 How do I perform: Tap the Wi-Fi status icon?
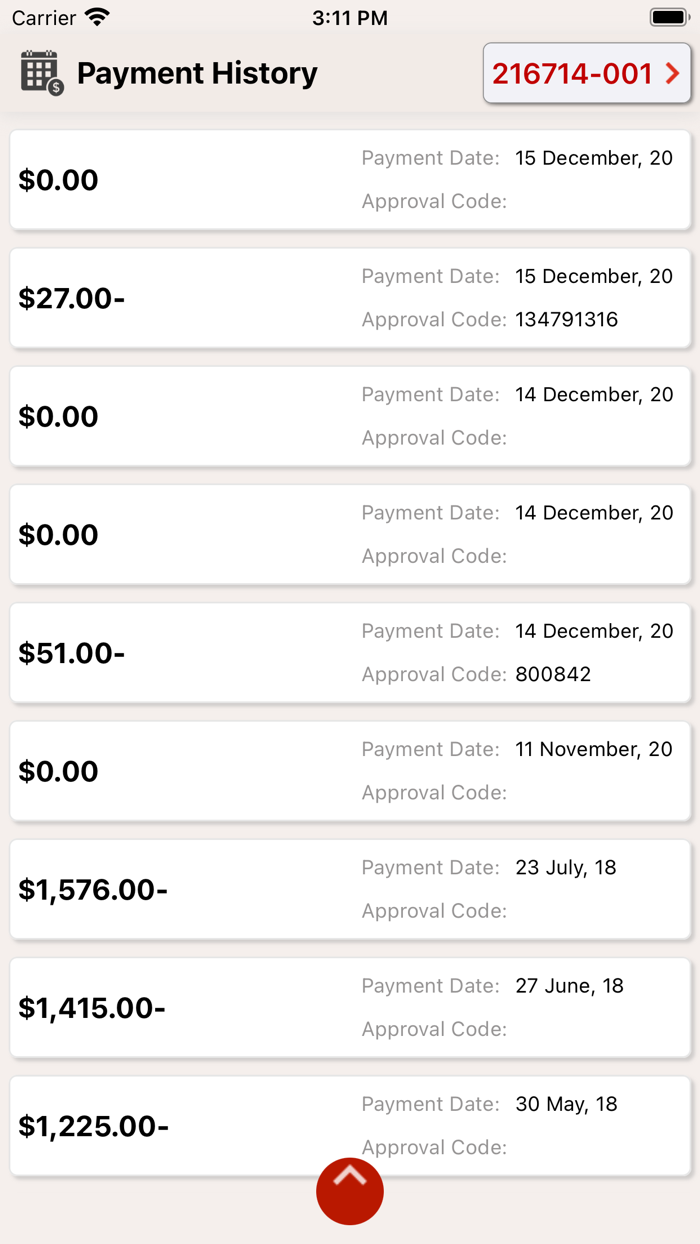click(97, 17)
